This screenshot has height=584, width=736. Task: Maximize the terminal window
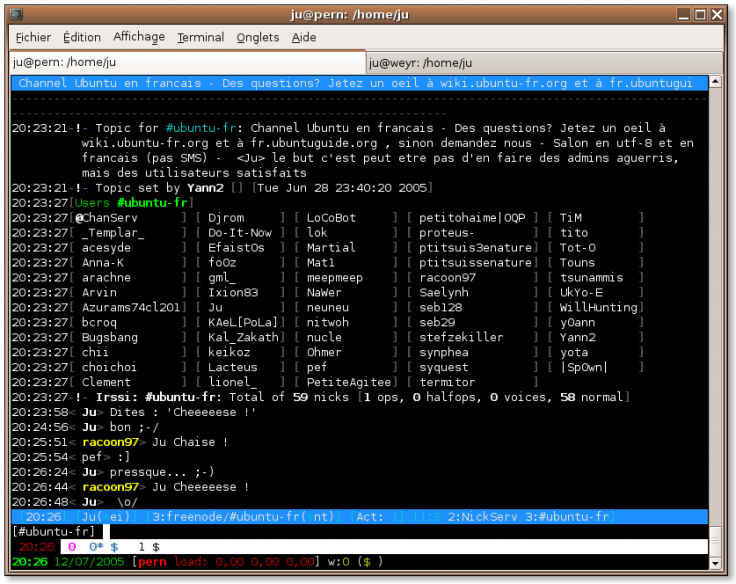700,14
